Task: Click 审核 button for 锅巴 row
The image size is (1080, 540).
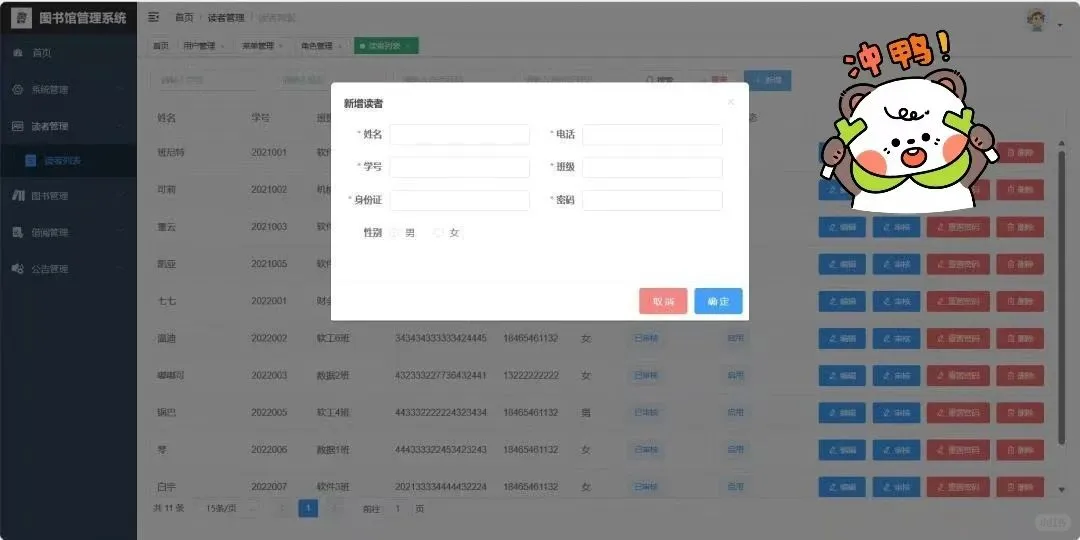Action: (x=896, y=413)
